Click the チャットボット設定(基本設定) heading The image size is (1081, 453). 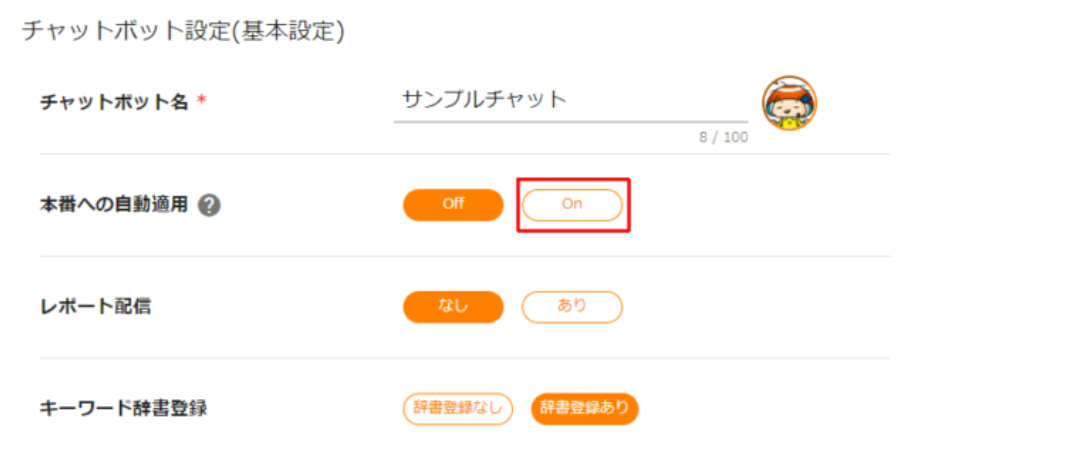[183, 31]
